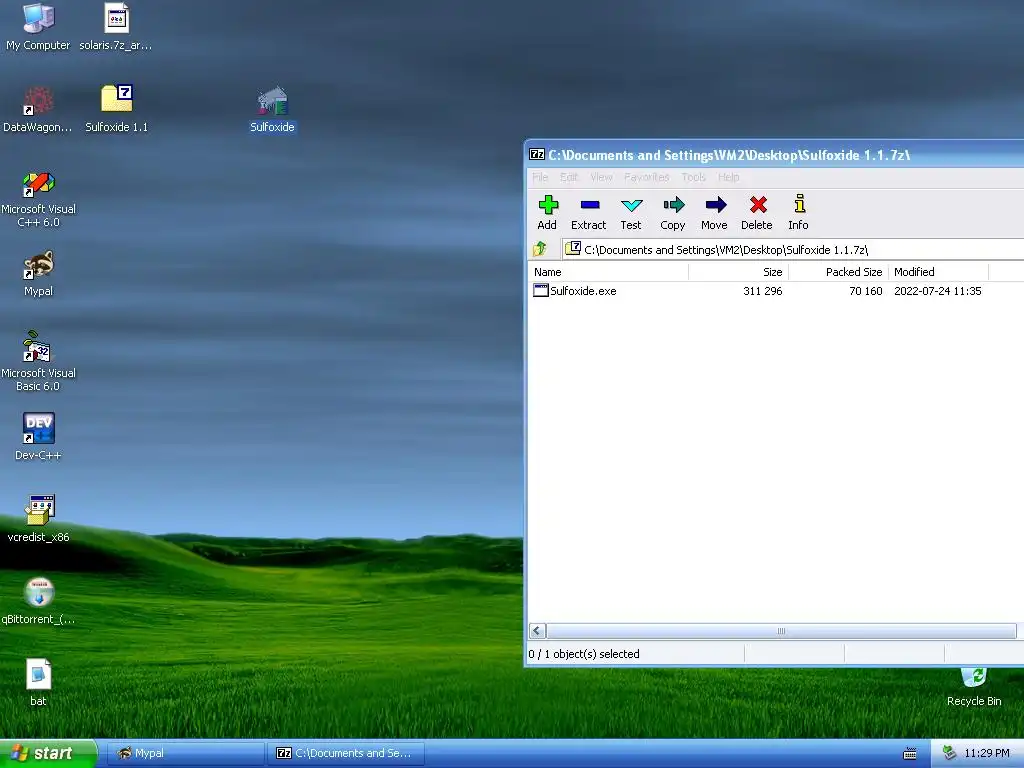Click the 70 160 packed size value
1024x768 pixels.
coord(866,291)
